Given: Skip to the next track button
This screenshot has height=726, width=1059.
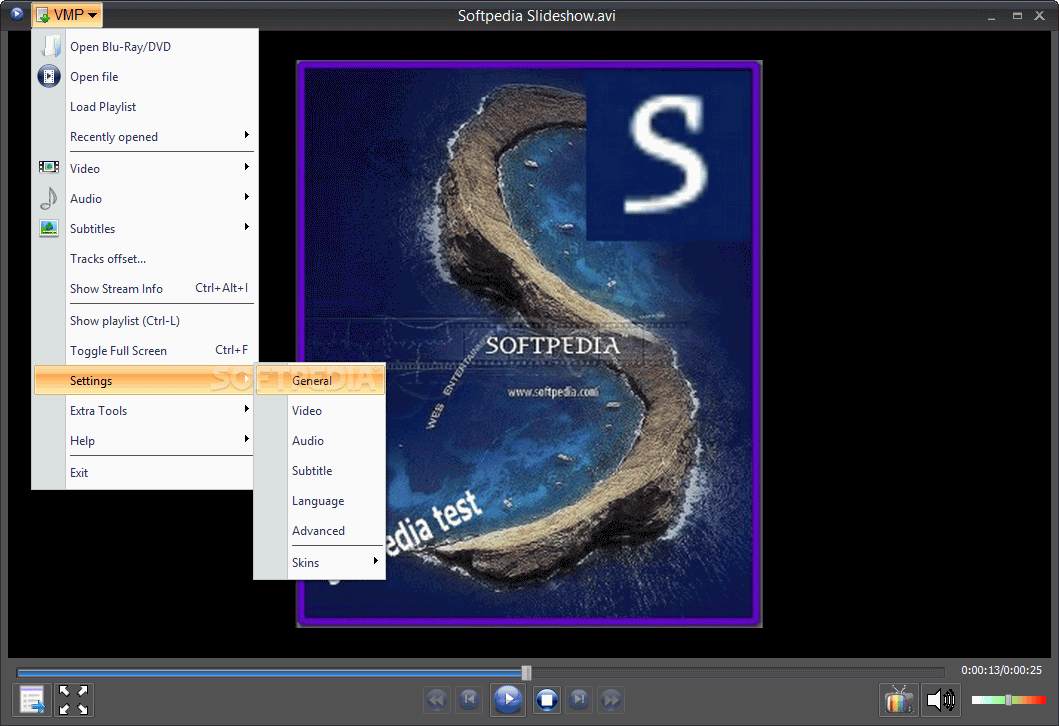Looking at the screenshot, I should [x=579, y=699].
